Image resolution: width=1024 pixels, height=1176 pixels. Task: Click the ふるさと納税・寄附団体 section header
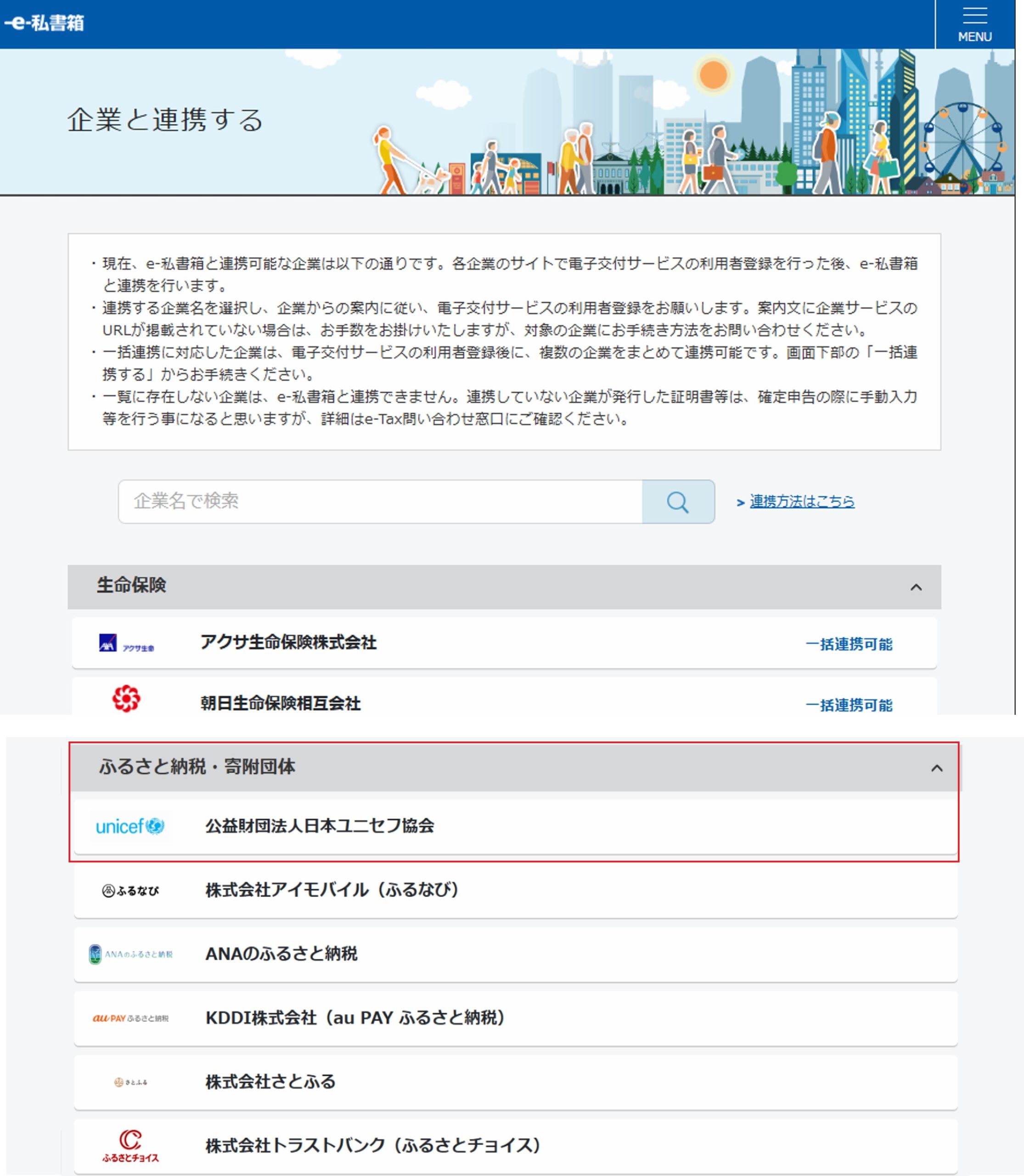(197, 767)
